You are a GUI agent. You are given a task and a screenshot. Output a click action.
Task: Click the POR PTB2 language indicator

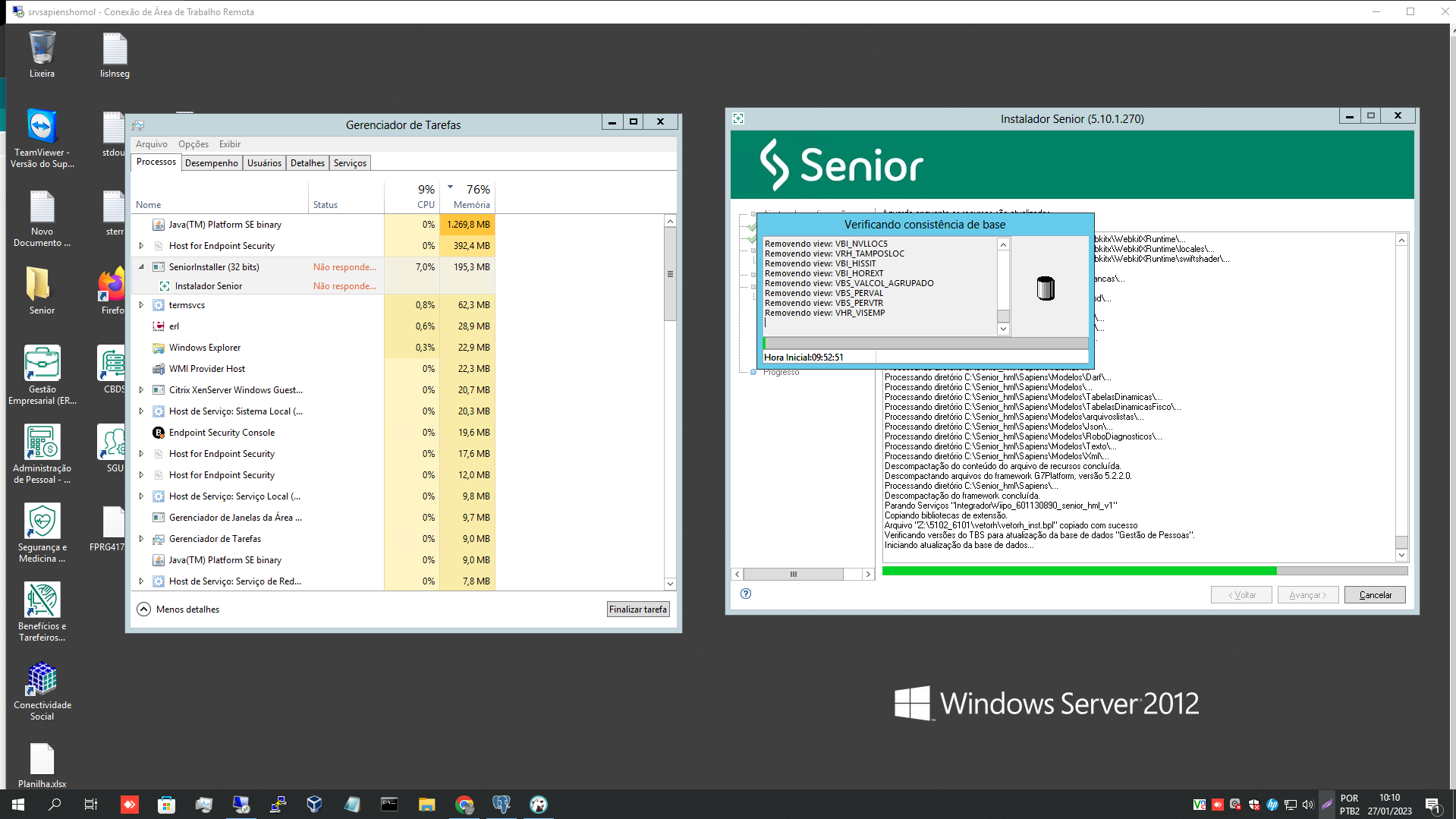pos(1349,805)
